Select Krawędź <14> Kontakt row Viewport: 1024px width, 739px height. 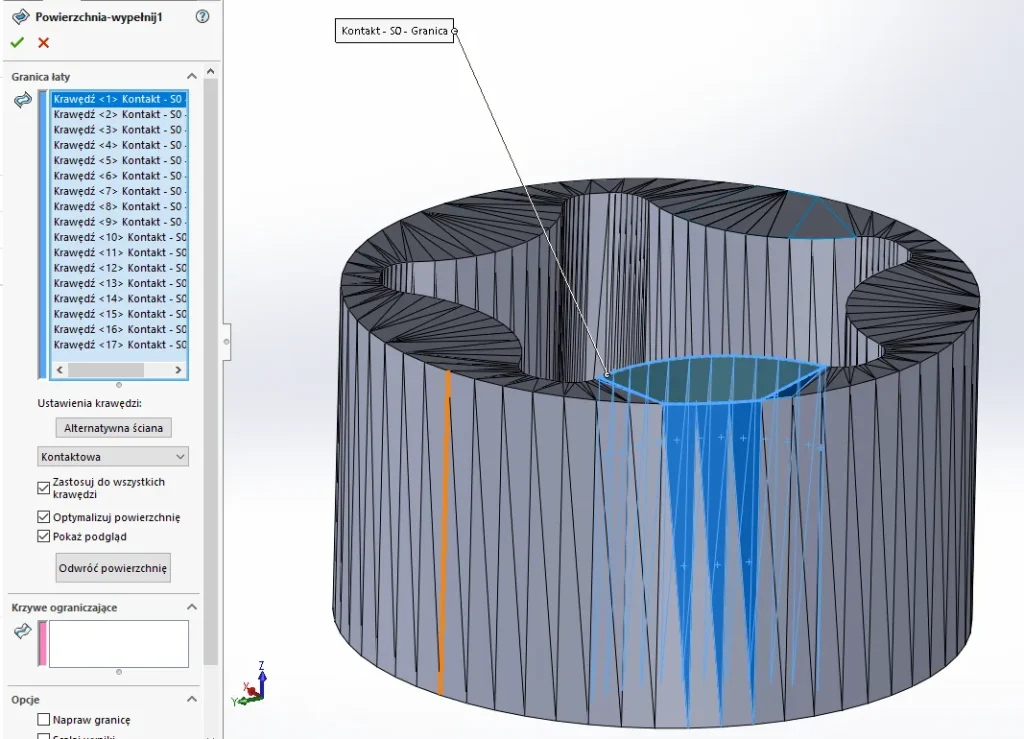click(120, 298)
